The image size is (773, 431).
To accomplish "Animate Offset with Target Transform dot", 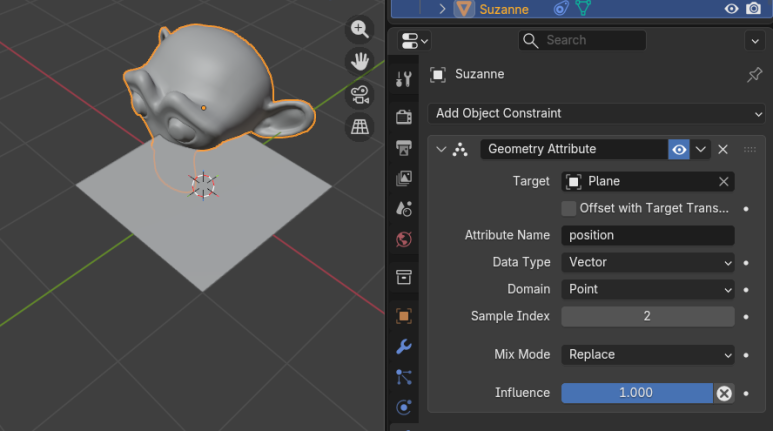I will coord(746,209).
